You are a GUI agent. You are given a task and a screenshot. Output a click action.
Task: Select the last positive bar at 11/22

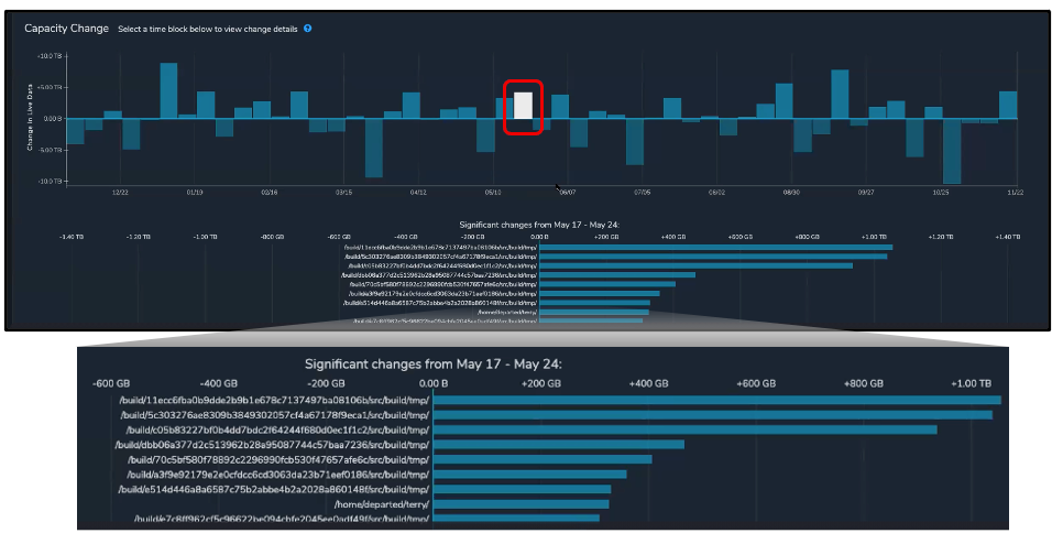click(1008, 105)
